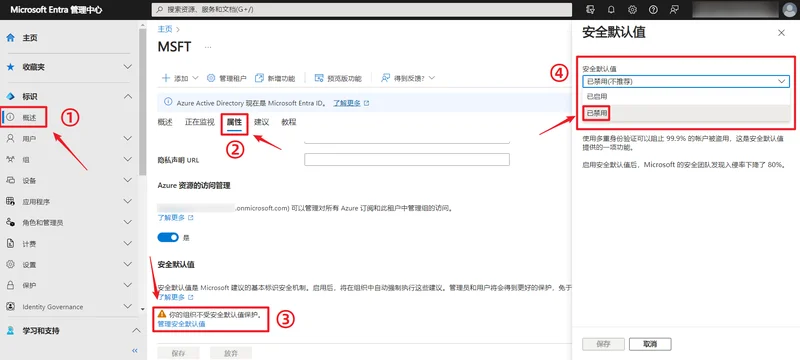Open notifications bell in top bar

pyautogui.click(x=611, y=9)
